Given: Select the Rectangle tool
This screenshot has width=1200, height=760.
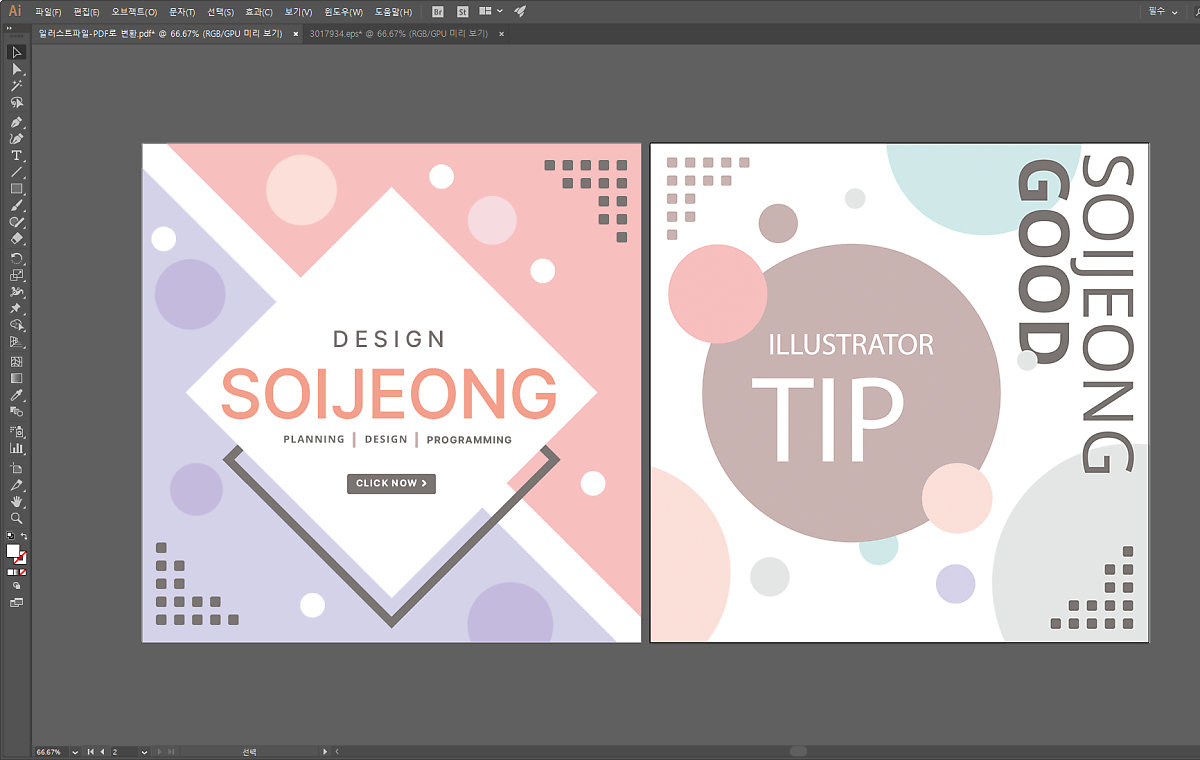Looking at the screenshot, I should [x=17, y=189].
